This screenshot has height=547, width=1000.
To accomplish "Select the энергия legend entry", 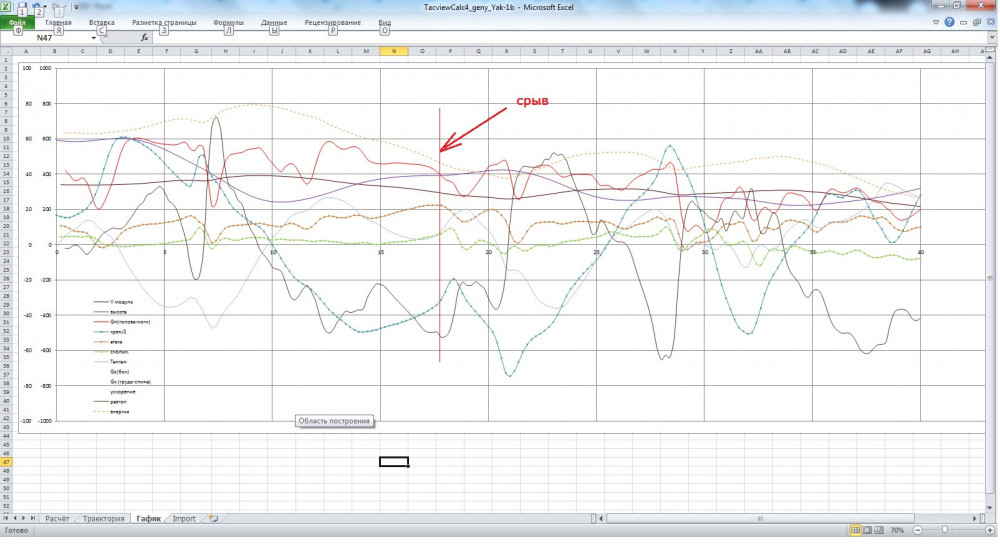I will (x=112, y=412).
